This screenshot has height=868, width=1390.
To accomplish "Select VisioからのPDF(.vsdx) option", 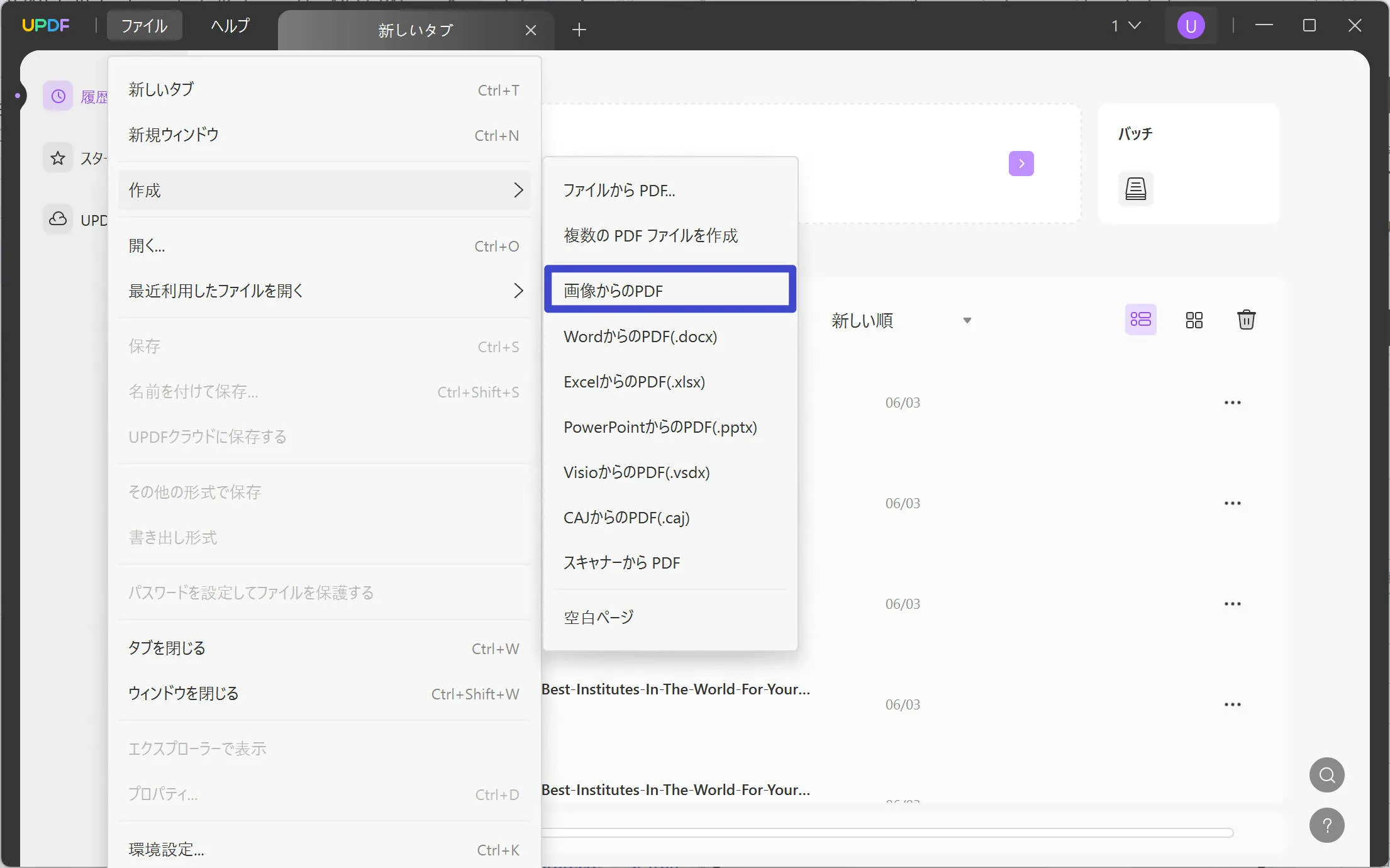I will (670, 472).
